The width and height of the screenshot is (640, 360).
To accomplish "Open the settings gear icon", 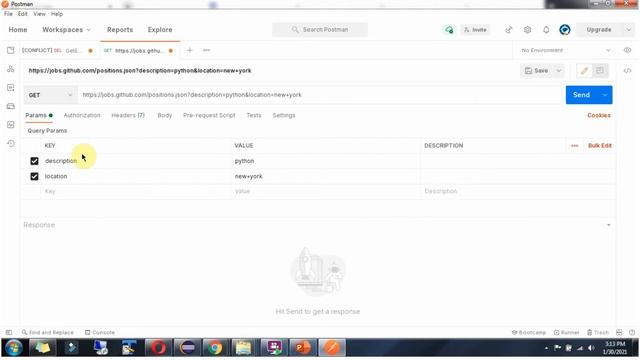I will tap(527, 30).
